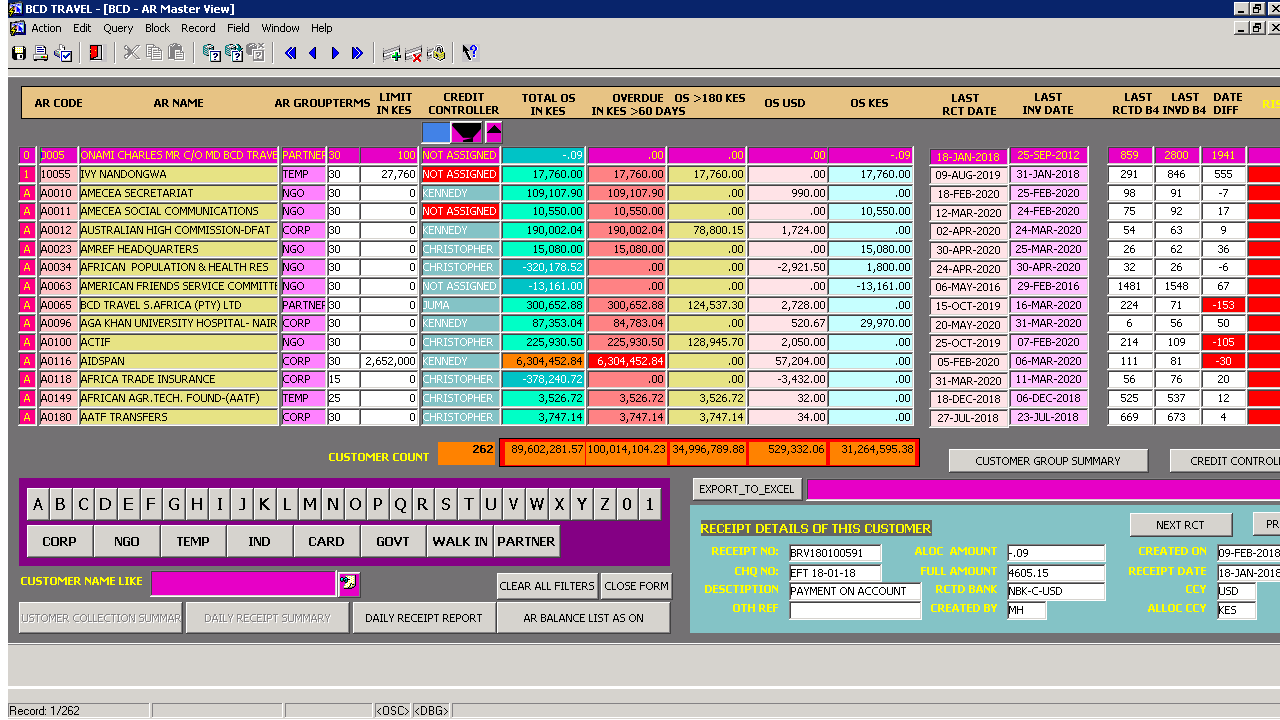This screenshot has width=1280, height=720.
Task: Select AR code A0065 cell
Action: pyautogui.click(x=58, y=305)
